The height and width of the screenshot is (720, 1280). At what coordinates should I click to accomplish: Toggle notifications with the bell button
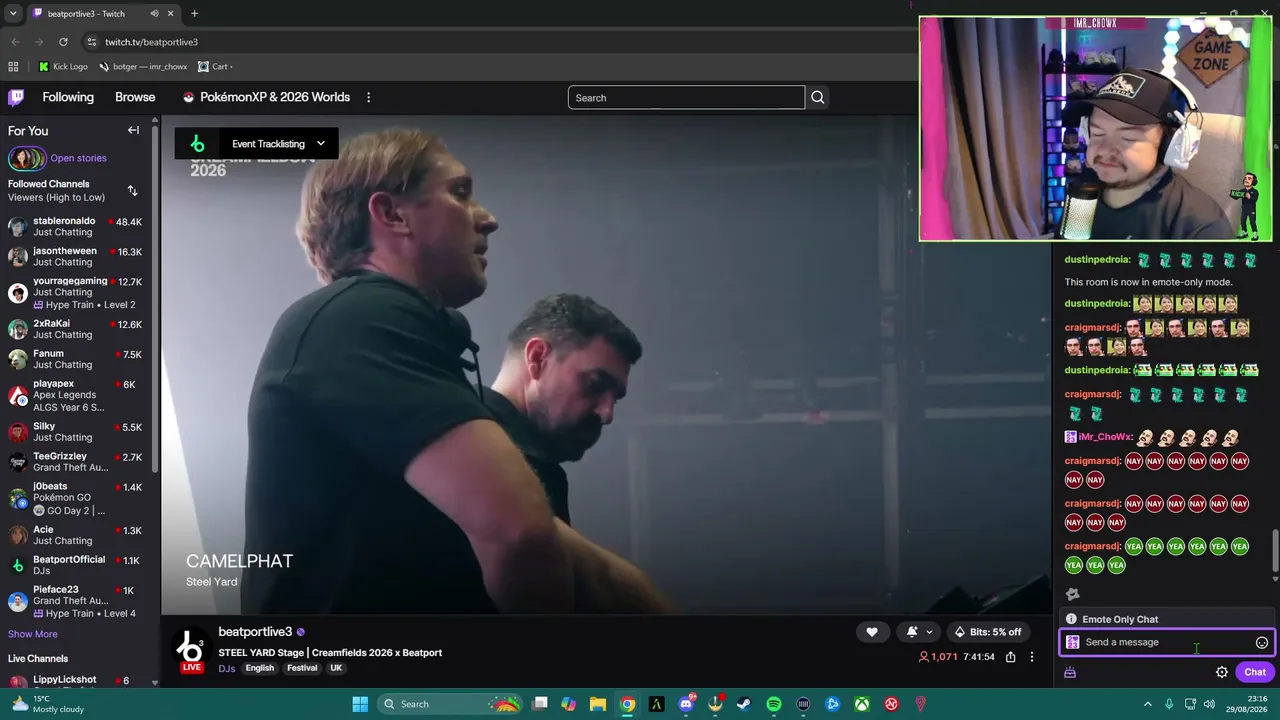912,632
